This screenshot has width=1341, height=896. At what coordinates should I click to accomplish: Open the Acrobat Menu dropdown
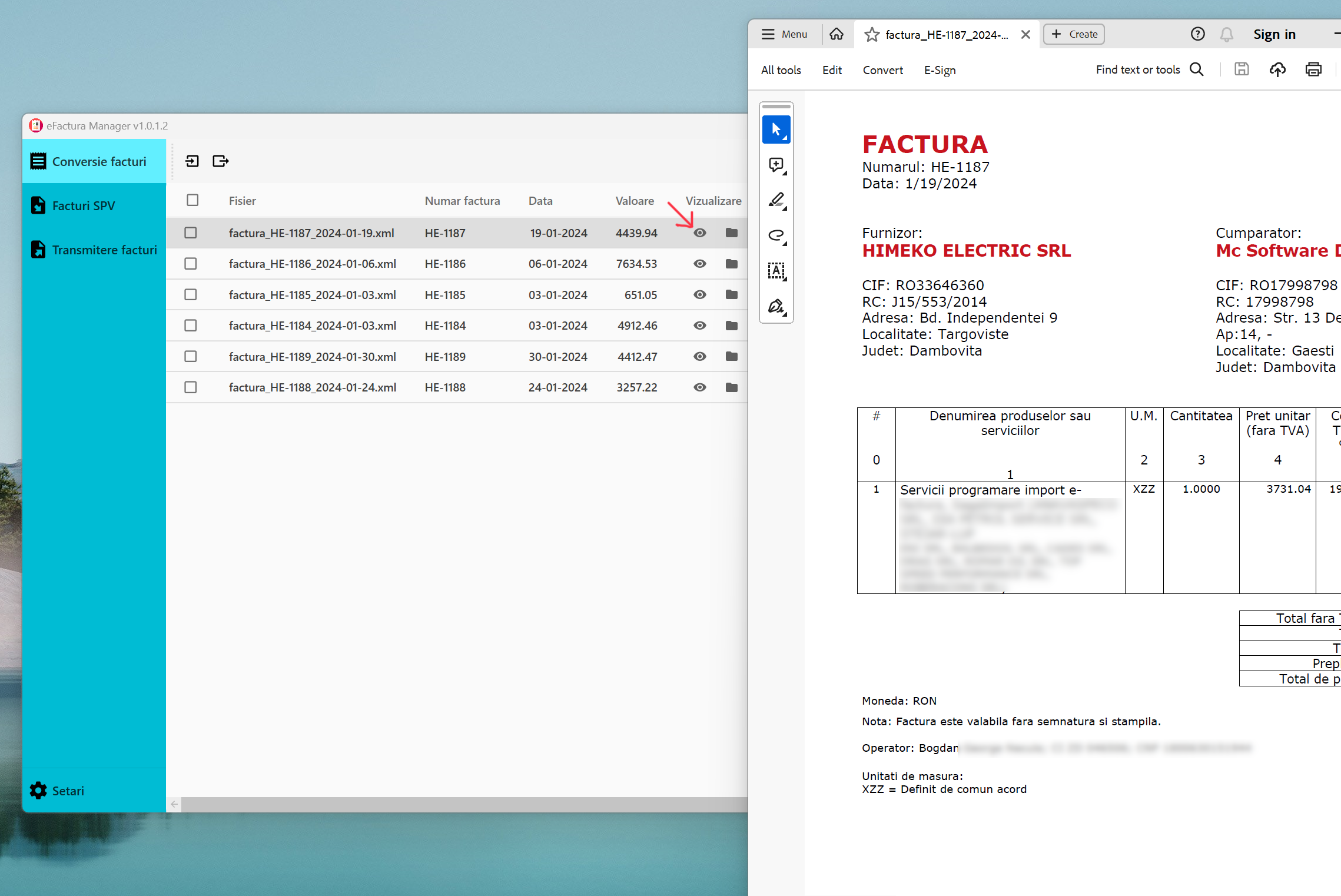[785, 34]
